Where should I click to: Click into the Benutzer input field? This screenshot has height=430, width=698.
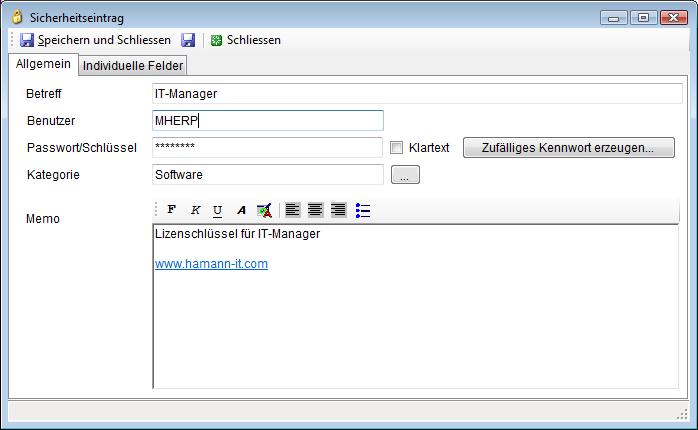[x=267, y=121]
